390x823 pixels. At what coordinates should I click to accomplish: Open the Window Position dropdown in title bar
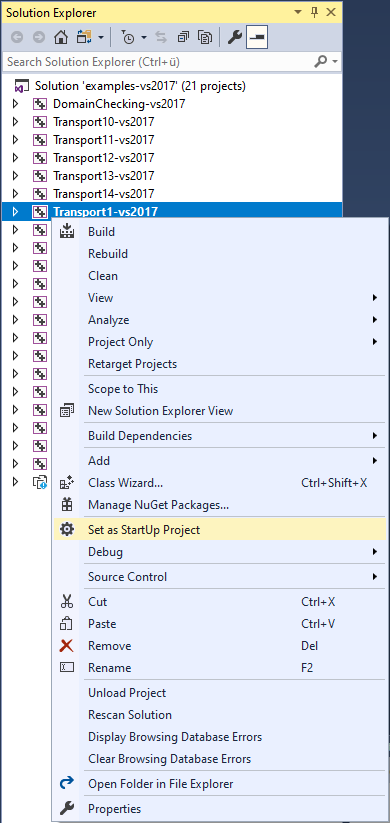298,12
